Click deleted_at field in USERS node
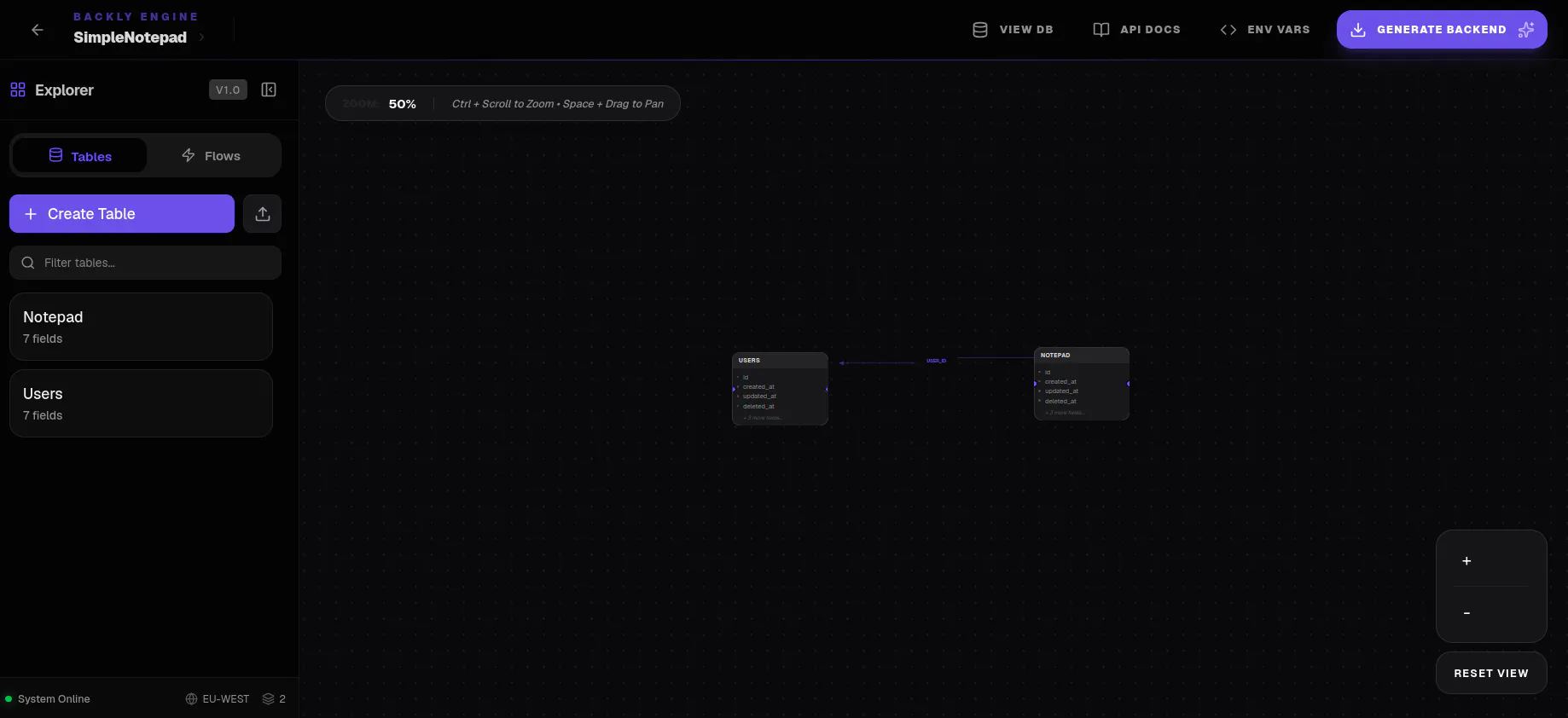The height and width of the screenshot is (718, 1568). pyautogui.click(x=758, y=407)
